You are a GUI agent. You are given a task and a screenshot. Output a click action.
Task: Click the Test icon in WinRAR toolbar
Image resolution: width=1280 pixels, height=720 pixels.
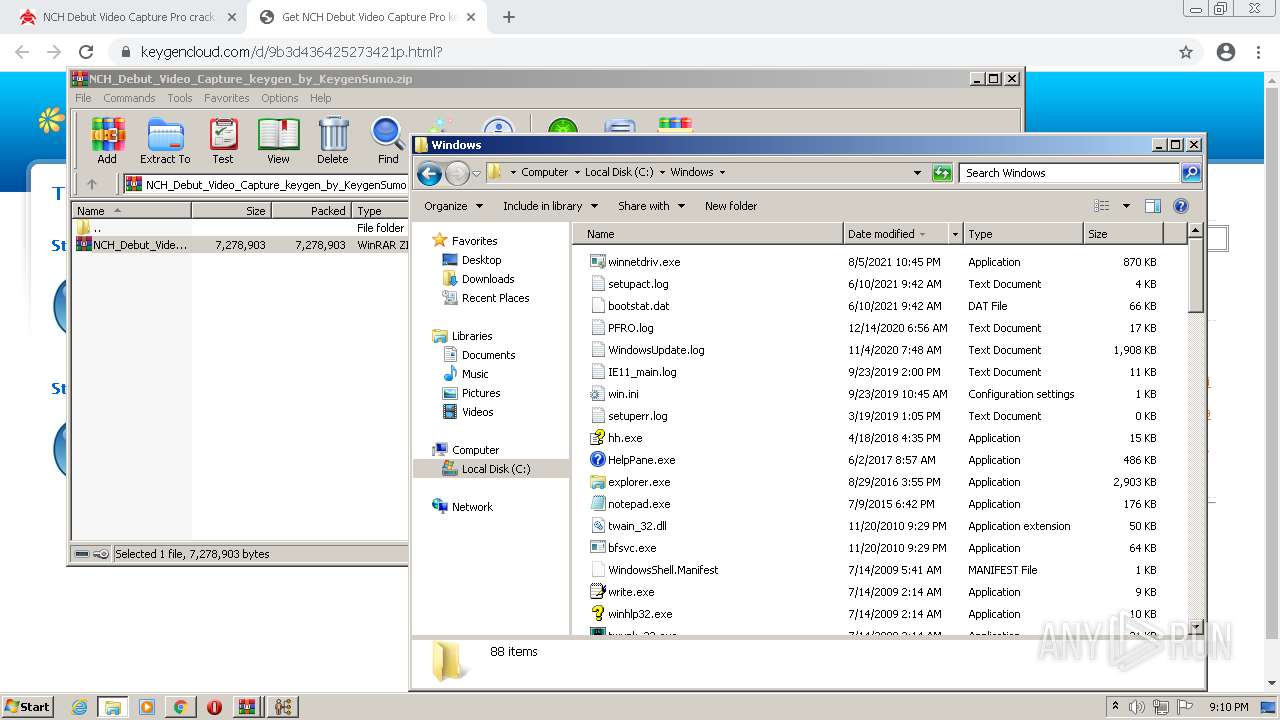[223, 141]
